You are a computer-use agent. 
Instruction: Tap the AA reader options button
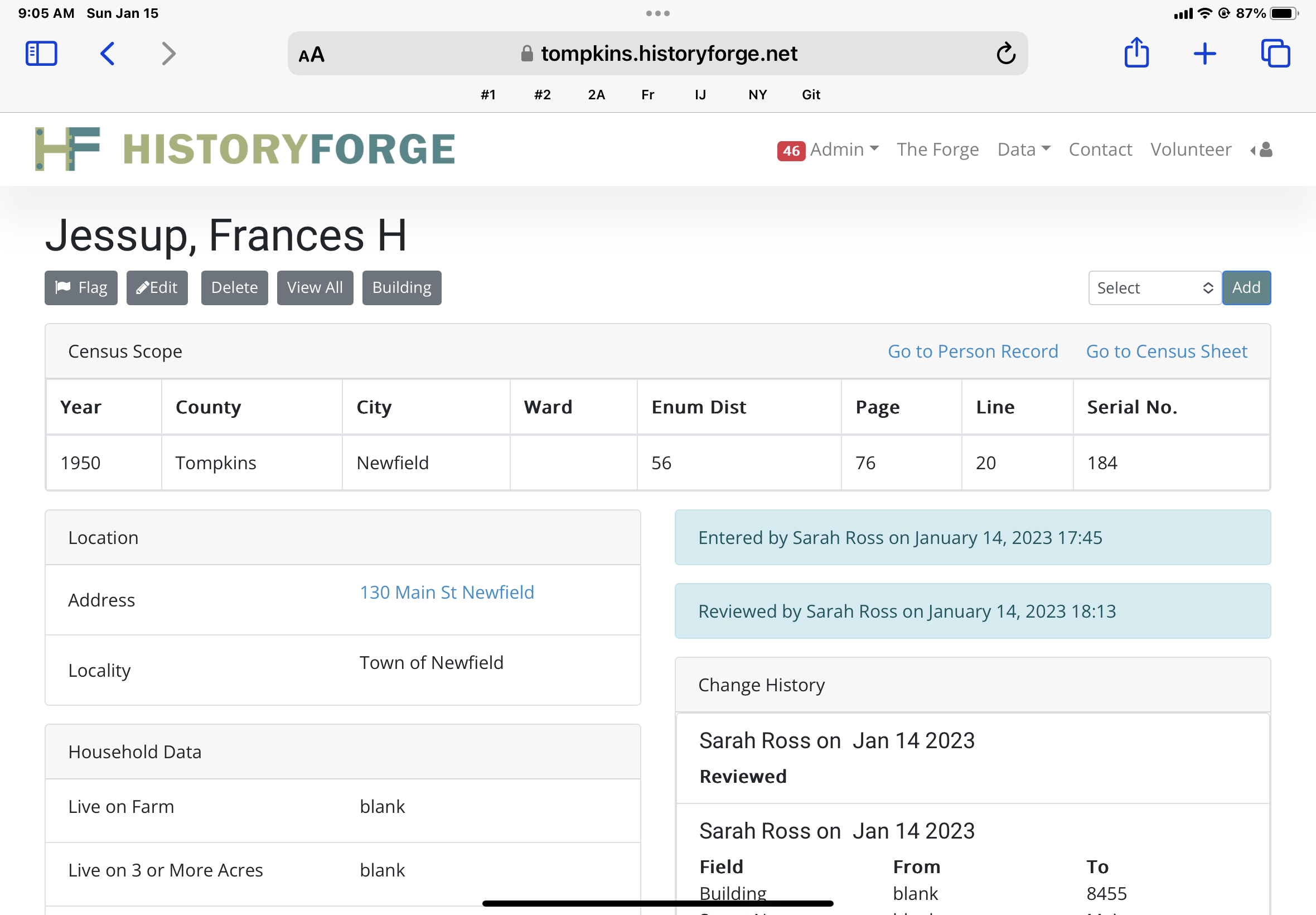(312, 55)
